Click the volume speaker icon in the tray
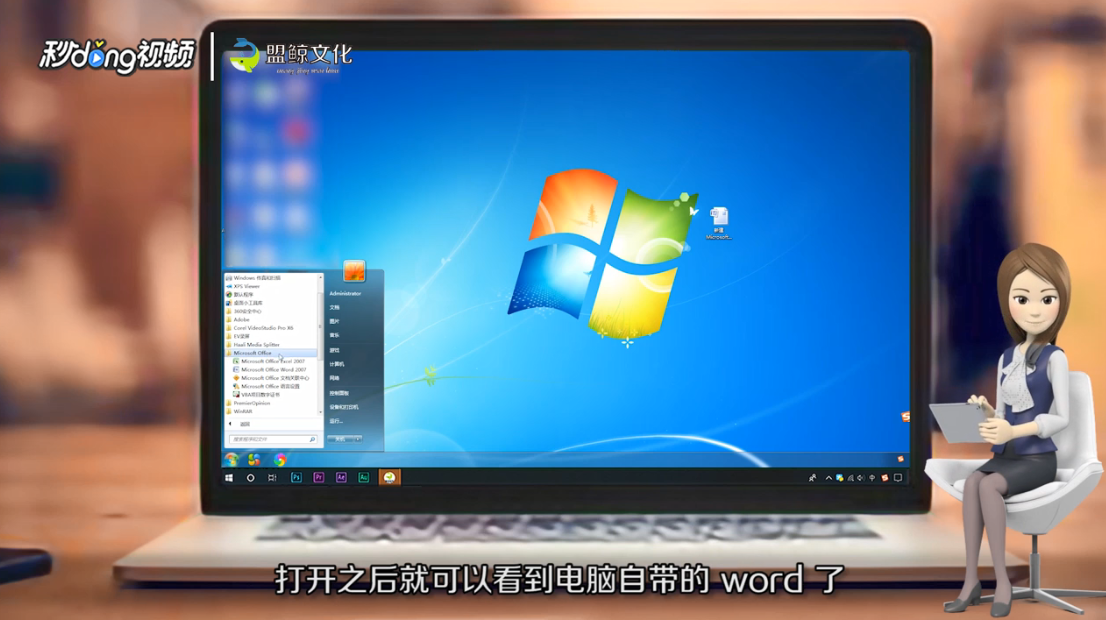 coord(861,478)
